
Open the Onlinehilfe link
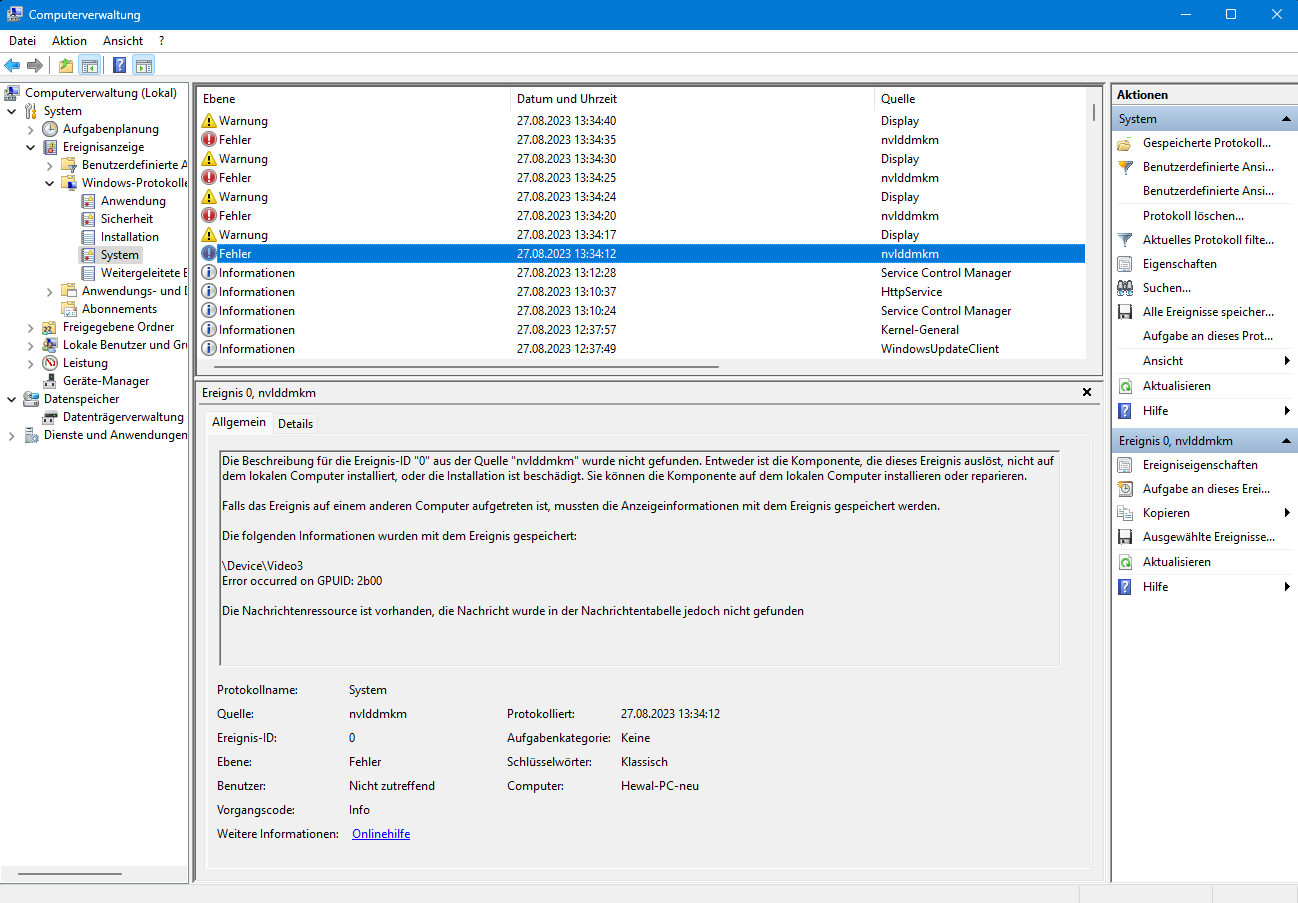pyautogui.click(x=381, y=834)
